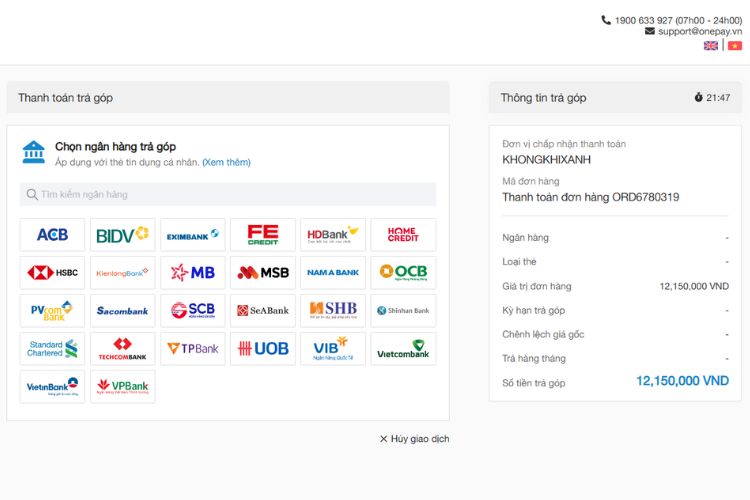The image size is (750, 500).
Task: Switch language to English flag
Action: point(711,46)
